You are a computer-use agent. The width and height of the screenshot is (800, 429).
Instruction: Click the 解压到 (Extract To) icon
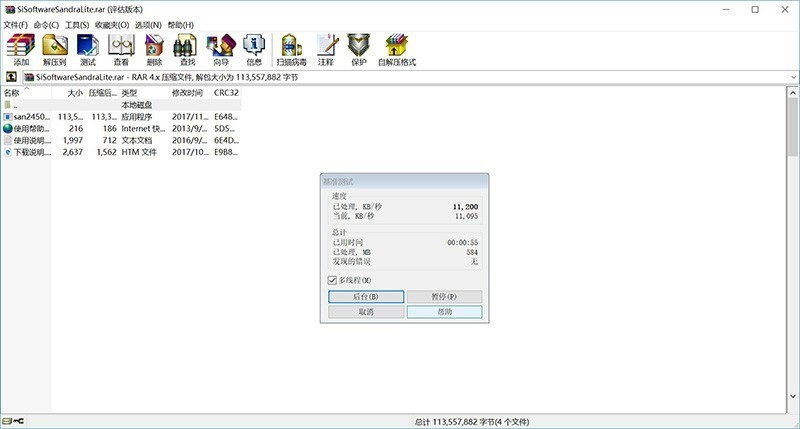click(54, 47)
